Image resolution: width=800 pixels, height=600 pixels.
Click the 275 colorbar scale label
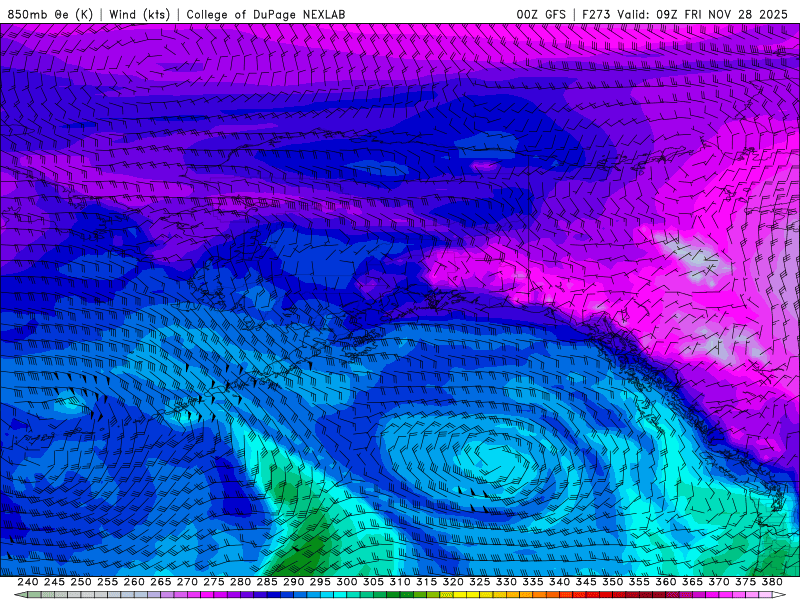[x=214, y=582]
